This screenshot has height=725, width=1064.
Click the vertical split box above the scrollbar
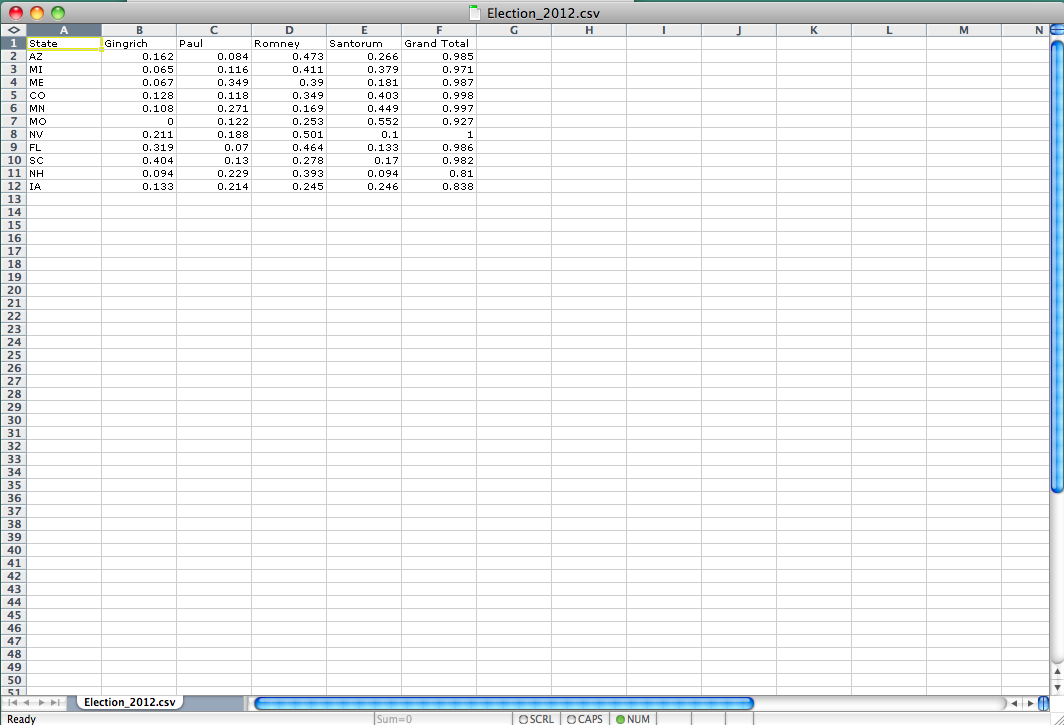[1057, 30]
